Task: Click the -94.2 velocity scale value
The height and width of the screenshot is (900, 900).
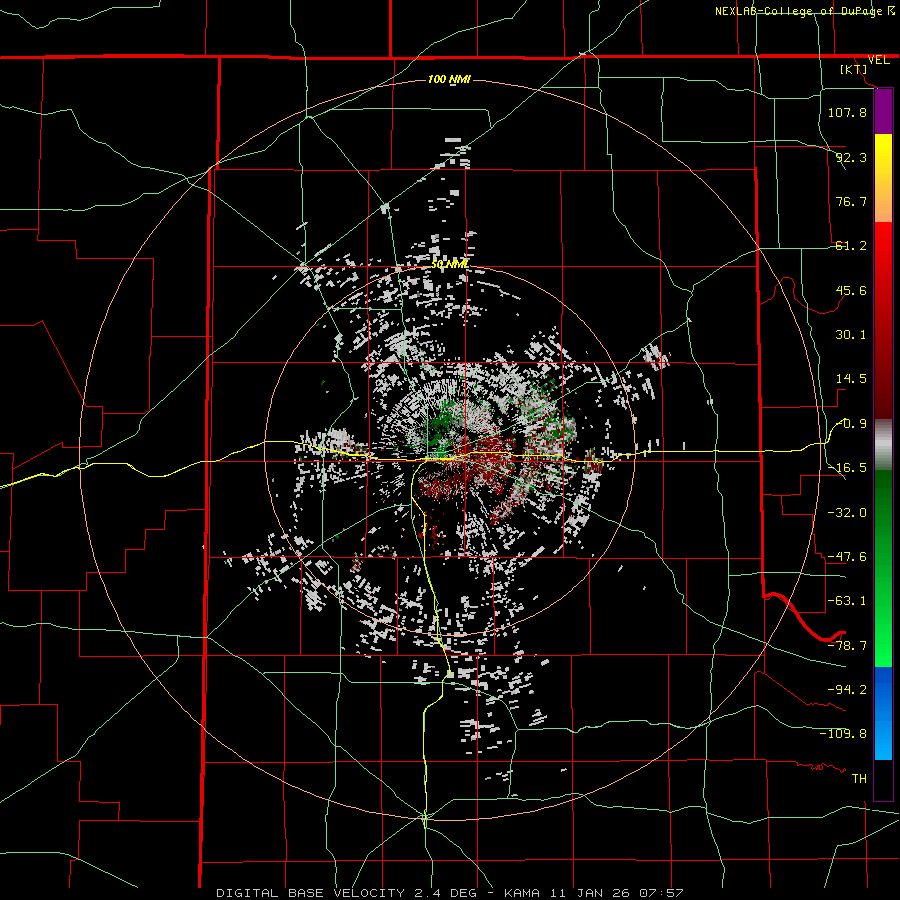Action: 847,690
